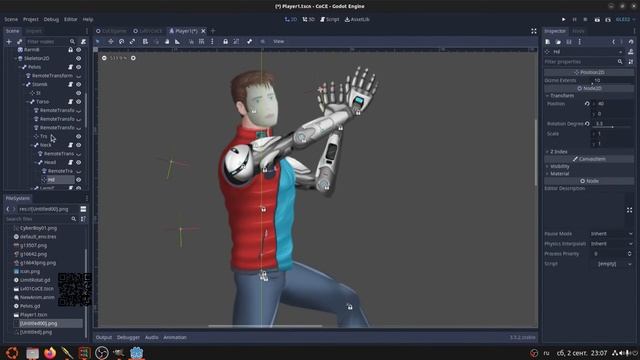Click the horizontal viewport scrollbar

click(x=265, y=326)
